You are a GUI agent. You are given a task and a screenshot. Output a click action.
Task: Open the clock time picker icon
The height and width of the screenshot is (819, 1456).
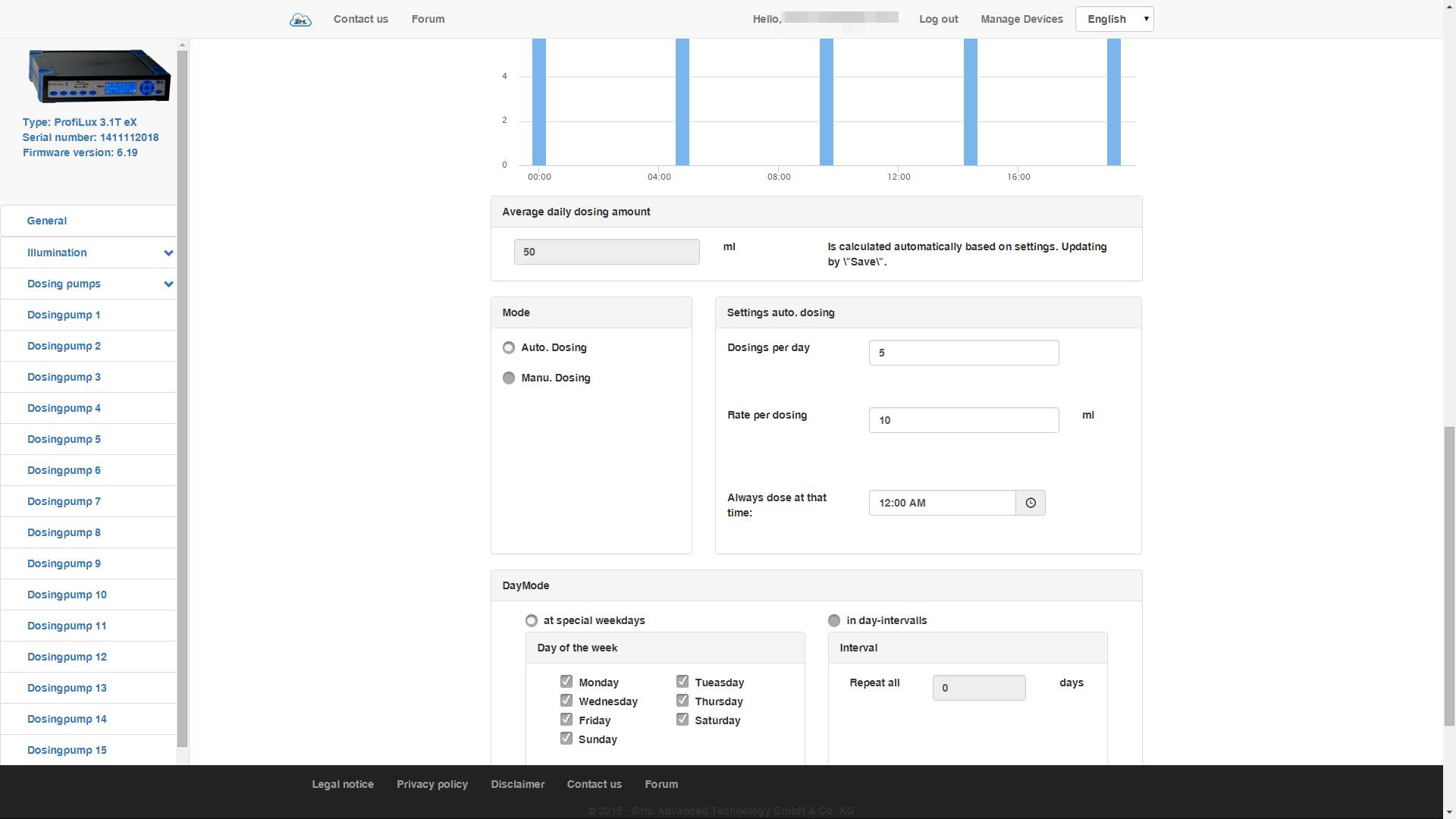click(1031, 503)
